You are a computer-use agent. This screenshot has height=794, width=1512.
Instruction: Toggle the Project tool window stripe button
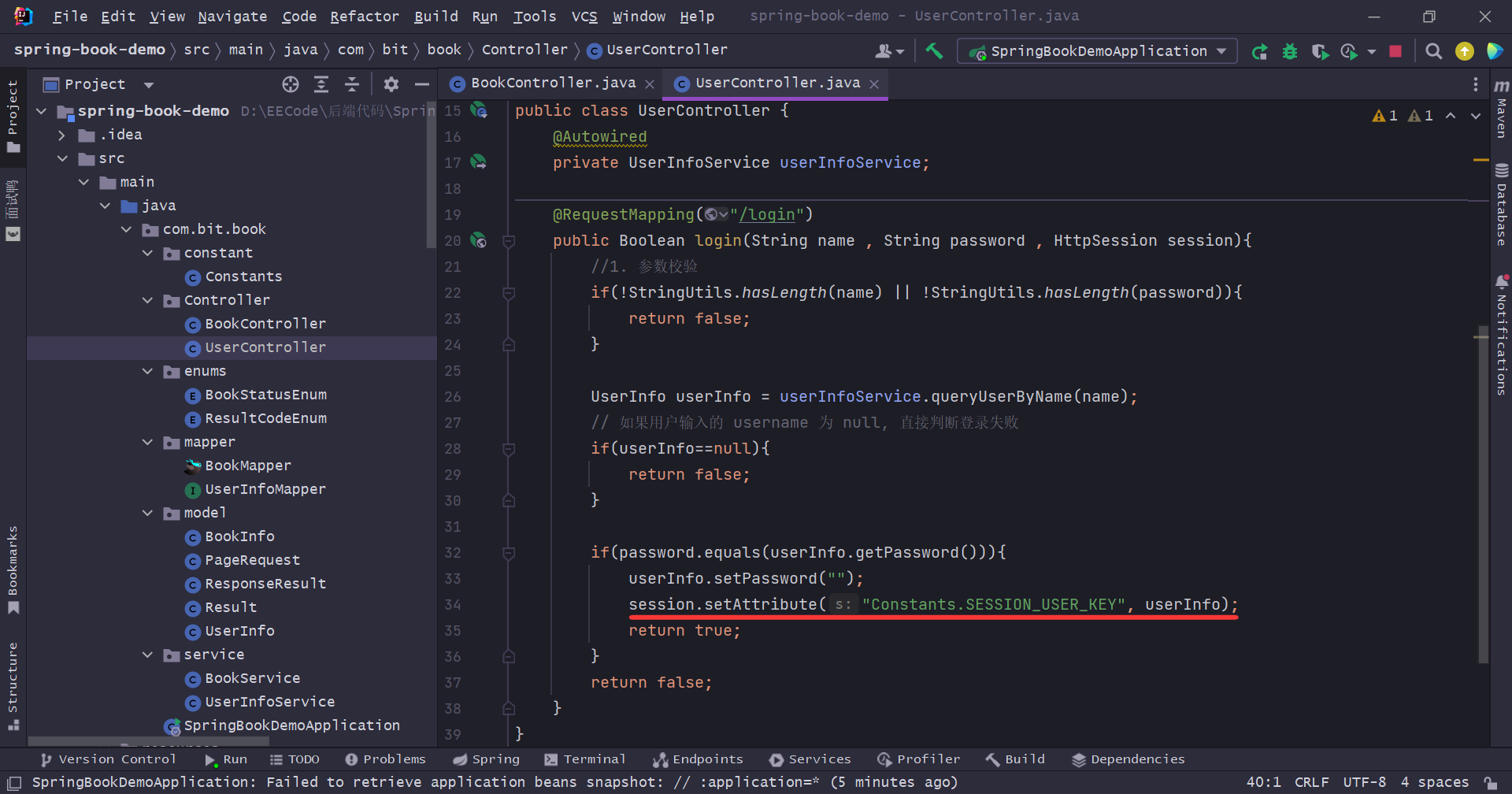[13, 117]
